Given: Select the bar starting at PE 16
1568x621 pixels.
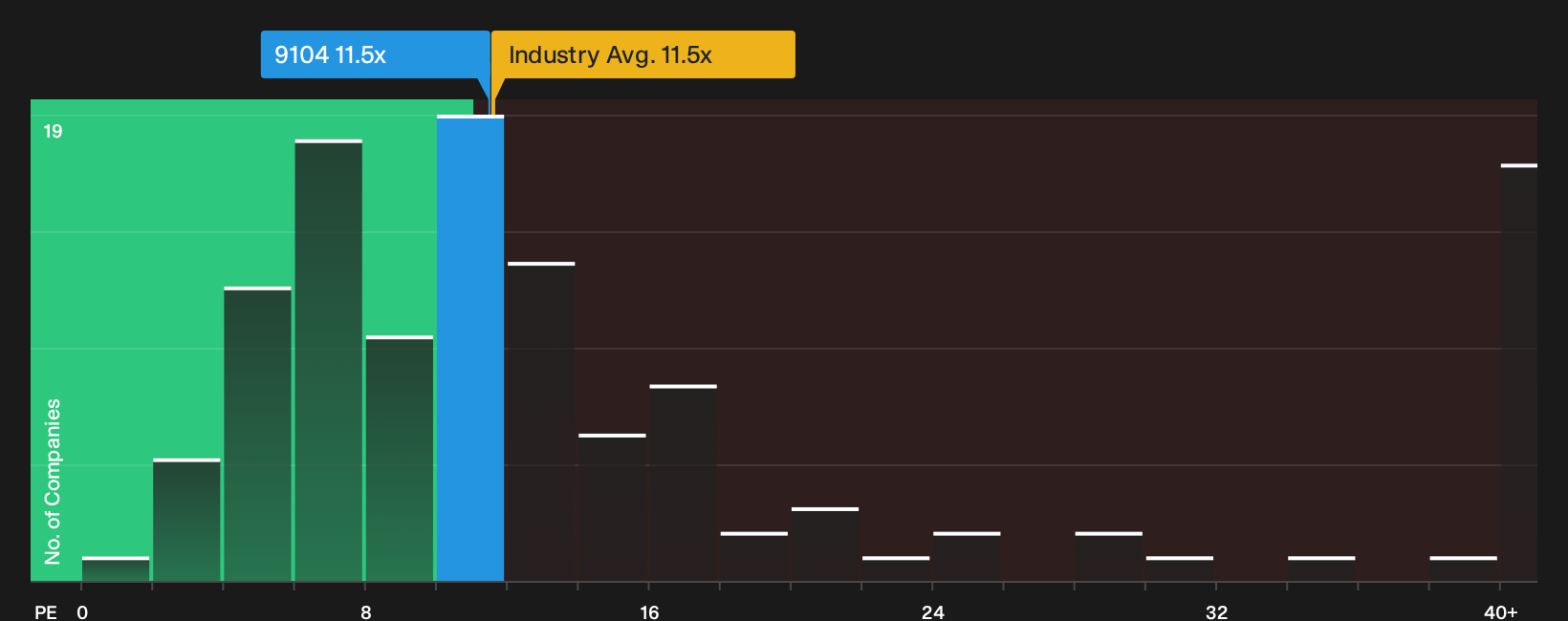Looking at the screenshot, I should [683, 482].
